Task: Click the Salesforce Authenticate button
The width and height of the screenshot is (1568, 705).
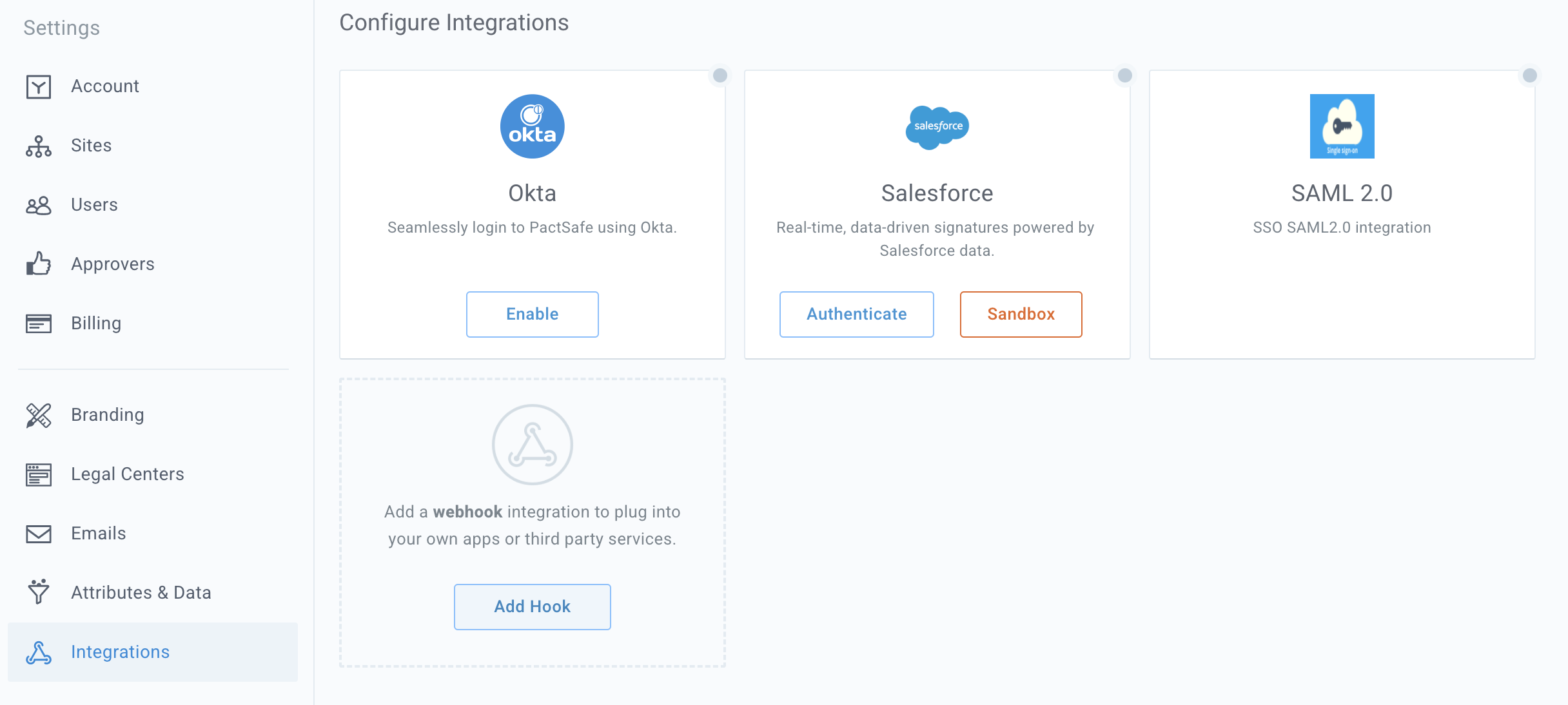Action: [856, 314]
